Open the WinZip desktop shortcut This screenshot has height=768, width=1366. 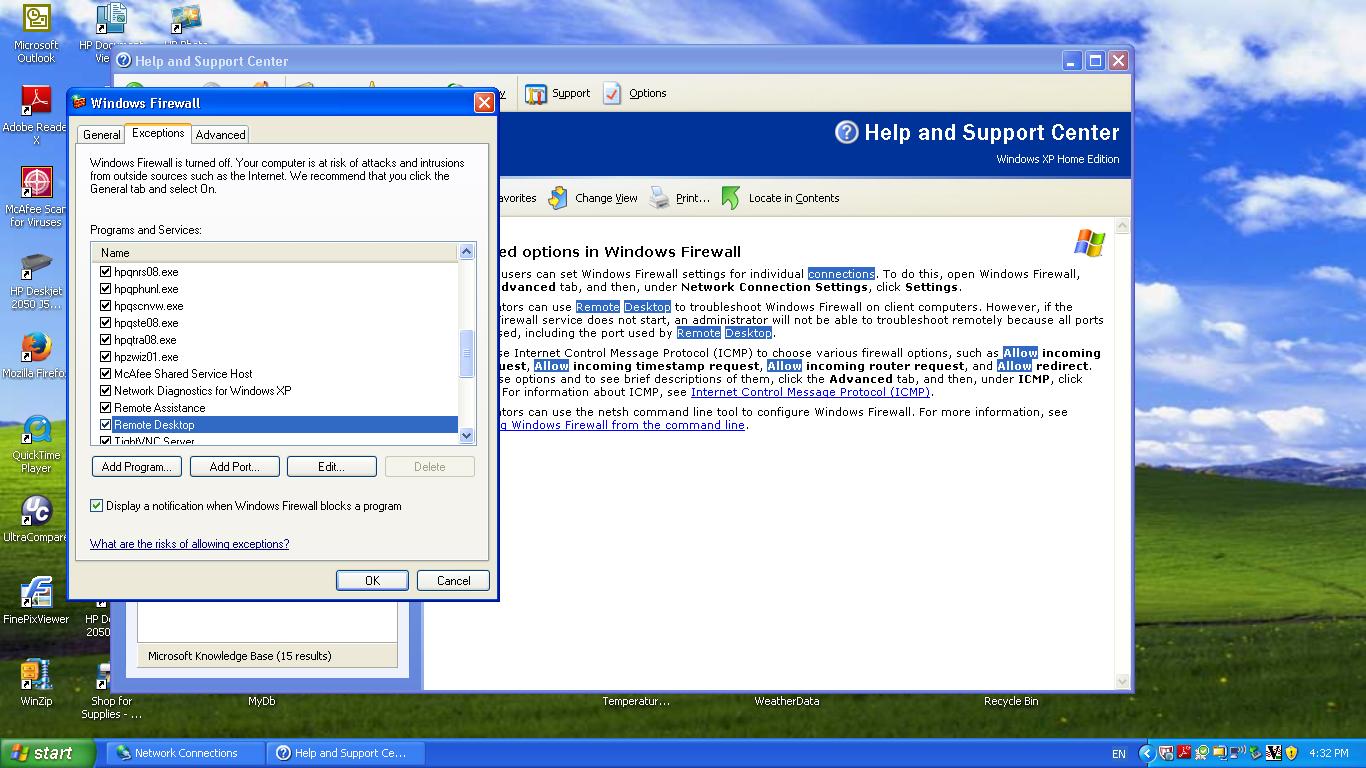click(x=36, y=676)
